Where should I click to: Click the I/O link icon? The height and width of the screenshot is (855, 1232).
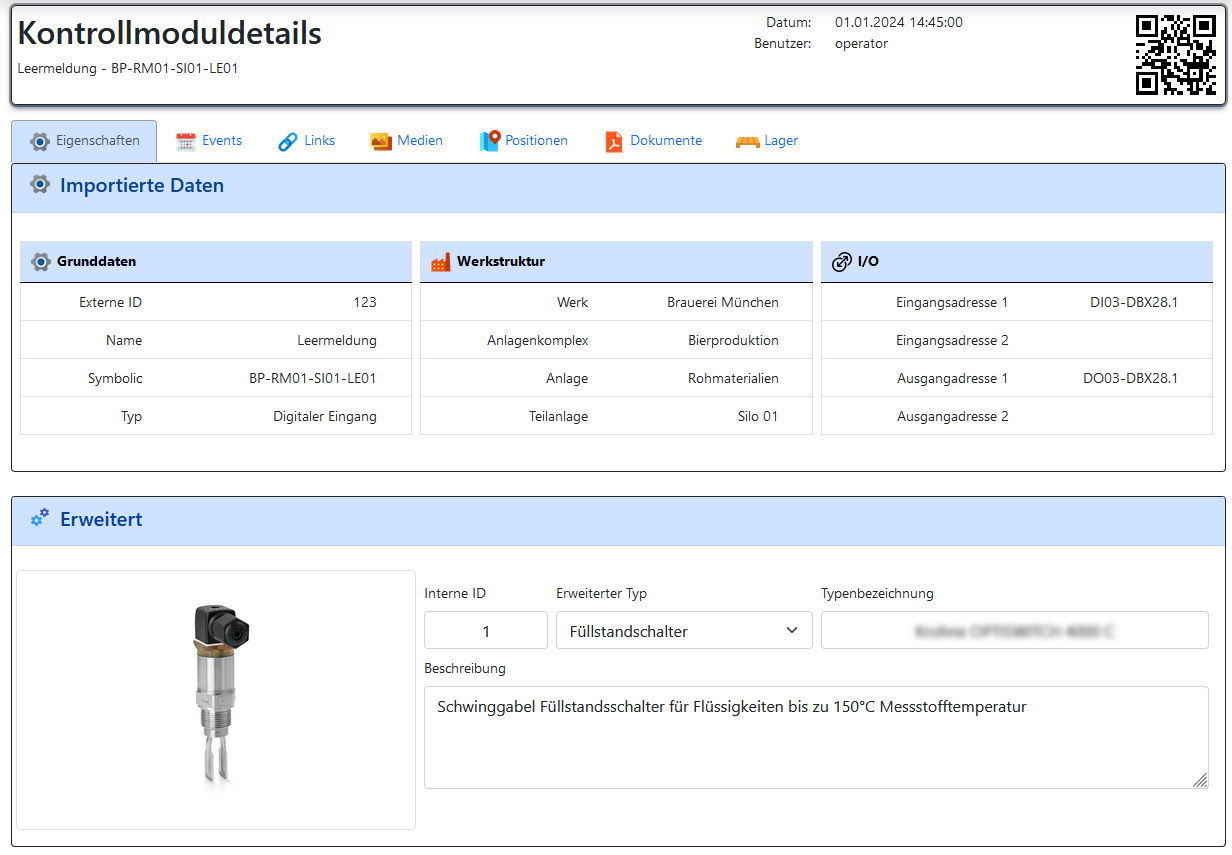pos(842,262)
